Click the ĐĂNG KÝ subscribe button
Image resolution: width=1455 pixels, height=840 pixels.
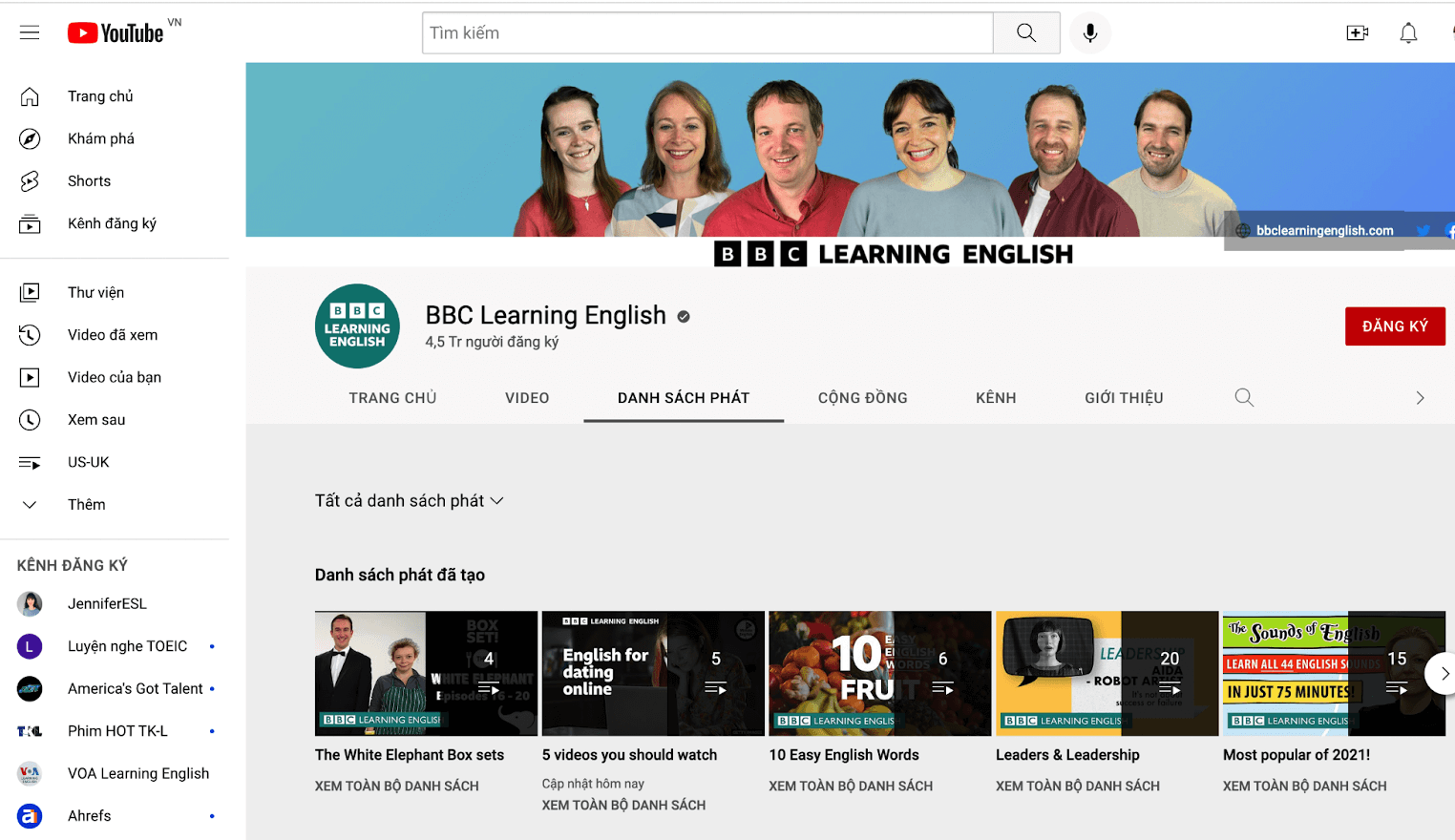click(1394, 326)
